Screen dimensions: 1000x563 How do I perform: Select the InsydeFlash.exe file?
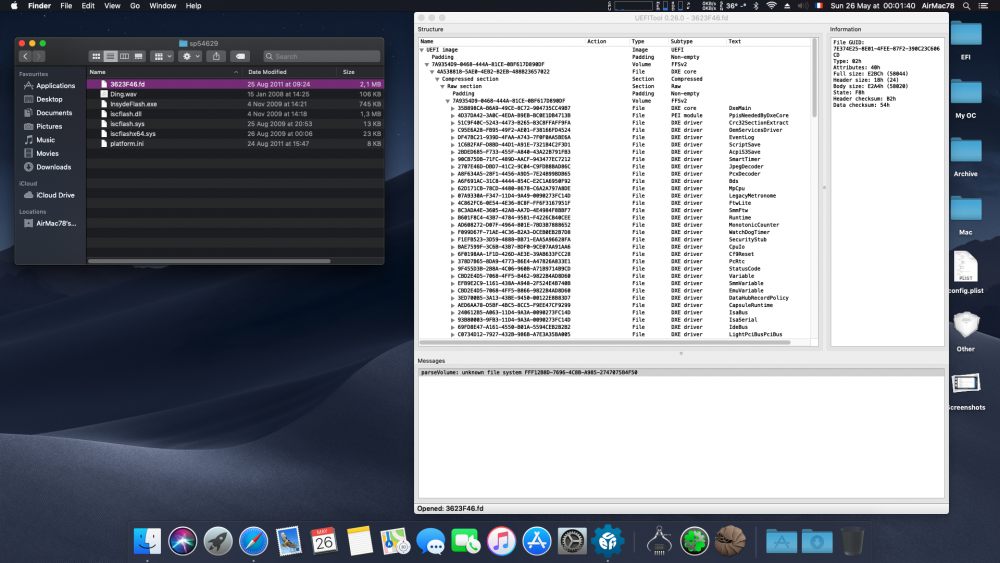click(x=235, y=104)
